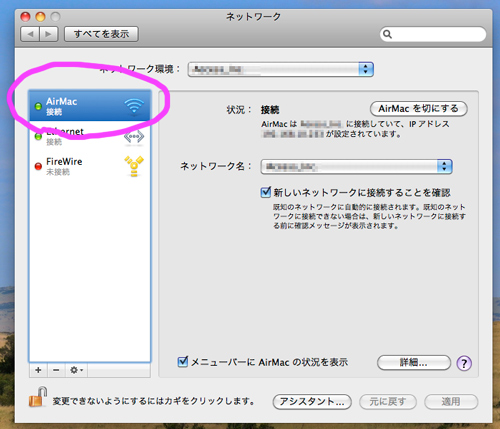Click the Ethernet connection arrows icon
Image resolution: width=500 pixels, height=429 pixels.
click(134, 137)
